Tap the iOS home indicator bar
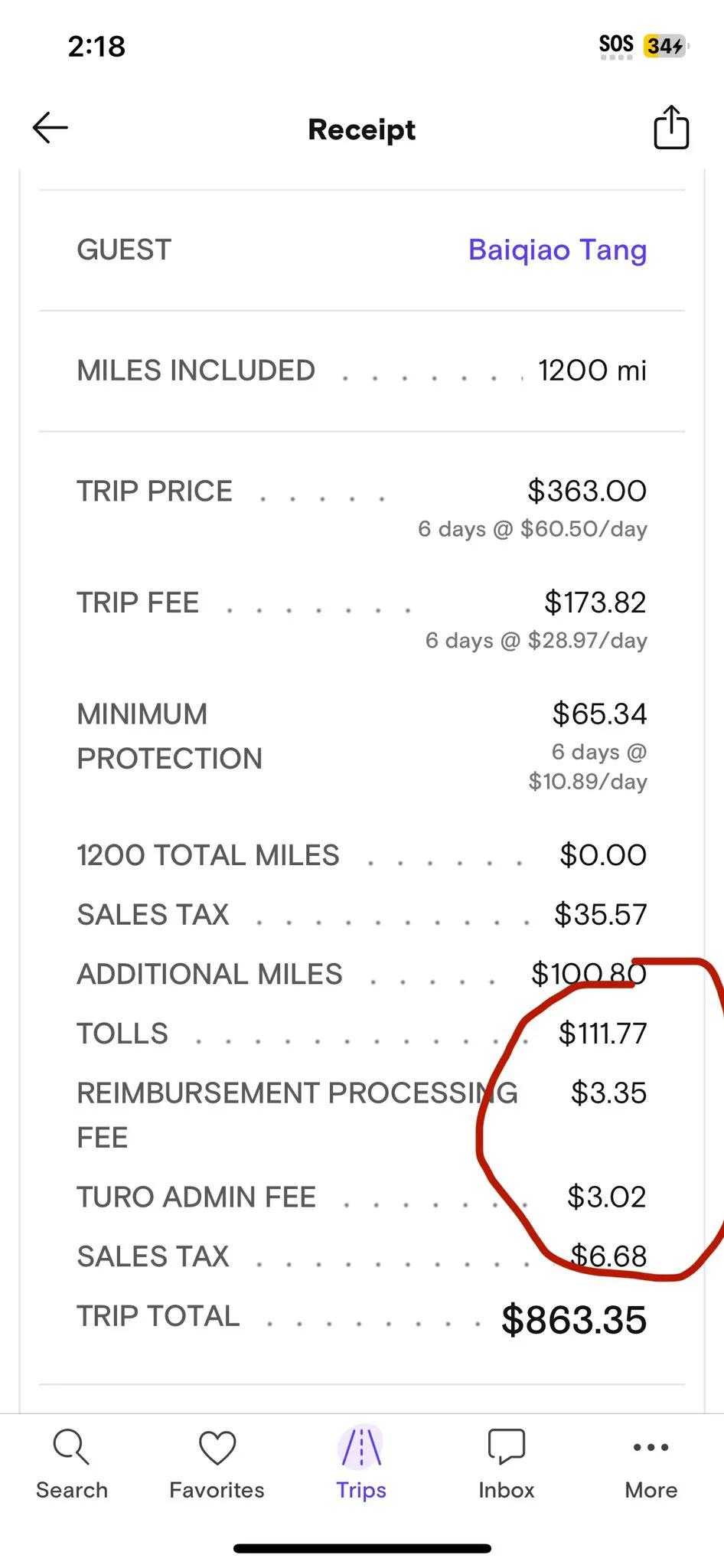Screen dimensions: 724x1568 click(x=362, y=1548)
